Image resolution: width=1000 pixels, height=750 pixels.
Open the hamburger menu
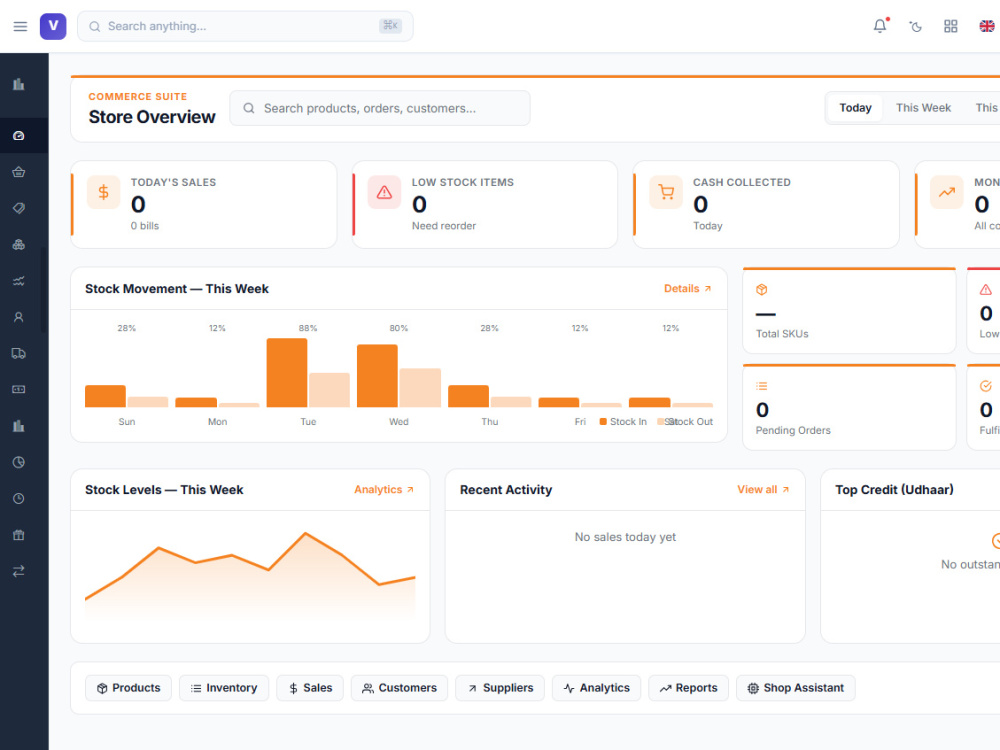(x=20, y=26)
